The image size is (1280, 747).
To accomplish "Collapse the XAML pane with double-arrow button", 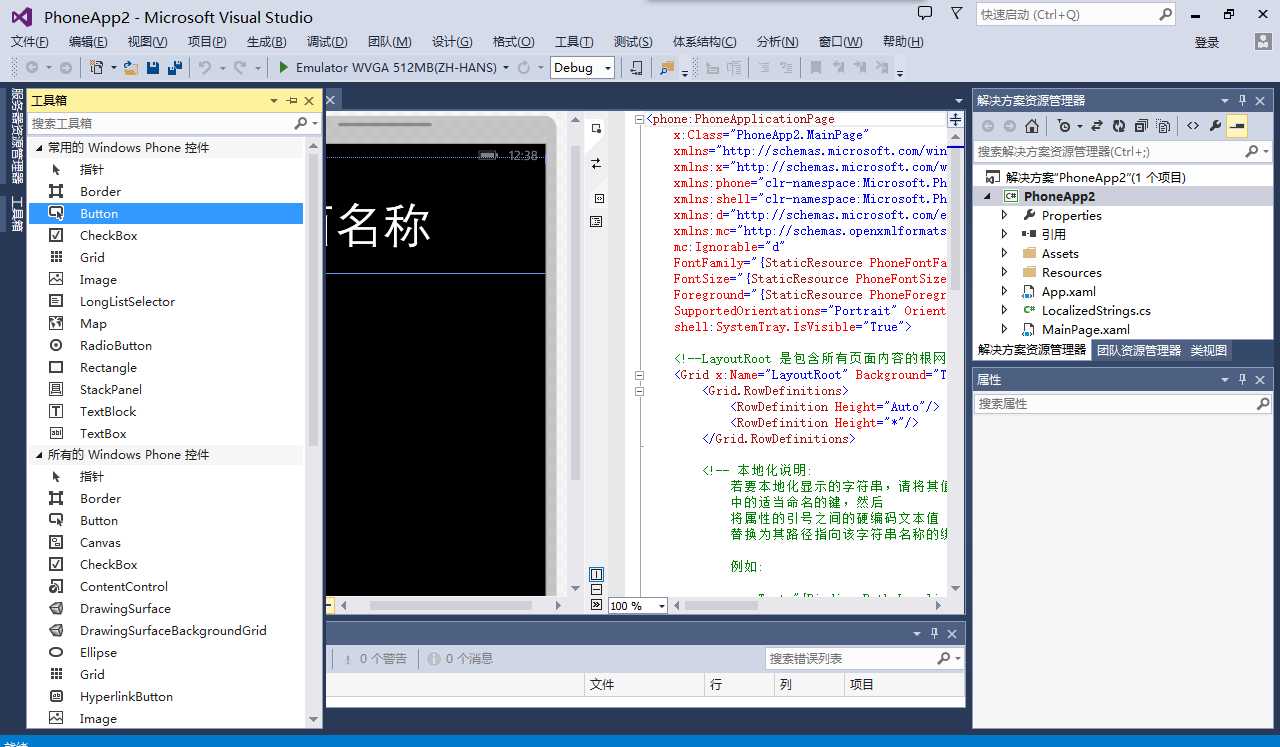I will point(596,604).
